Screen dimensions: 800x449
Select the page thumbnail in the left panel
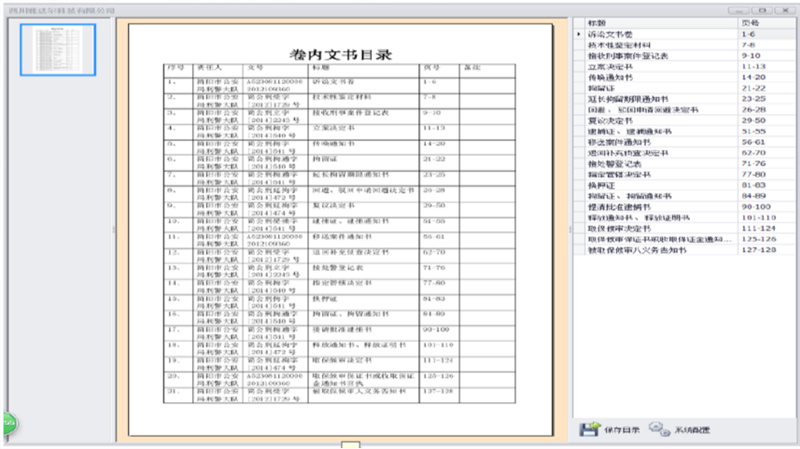[x=58, y=50]
